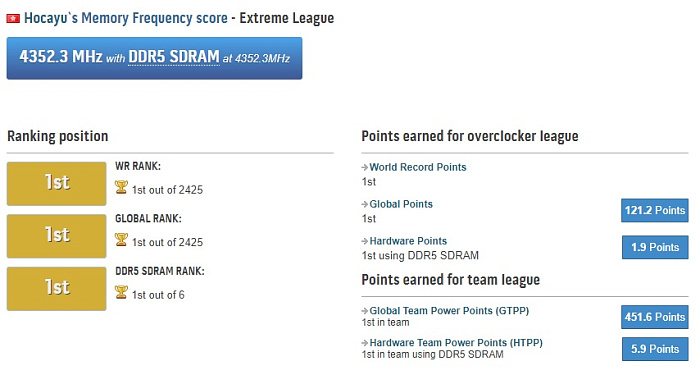
Task: Click the gold 1st badge for WR rank
Action: [x=56, y=184]
